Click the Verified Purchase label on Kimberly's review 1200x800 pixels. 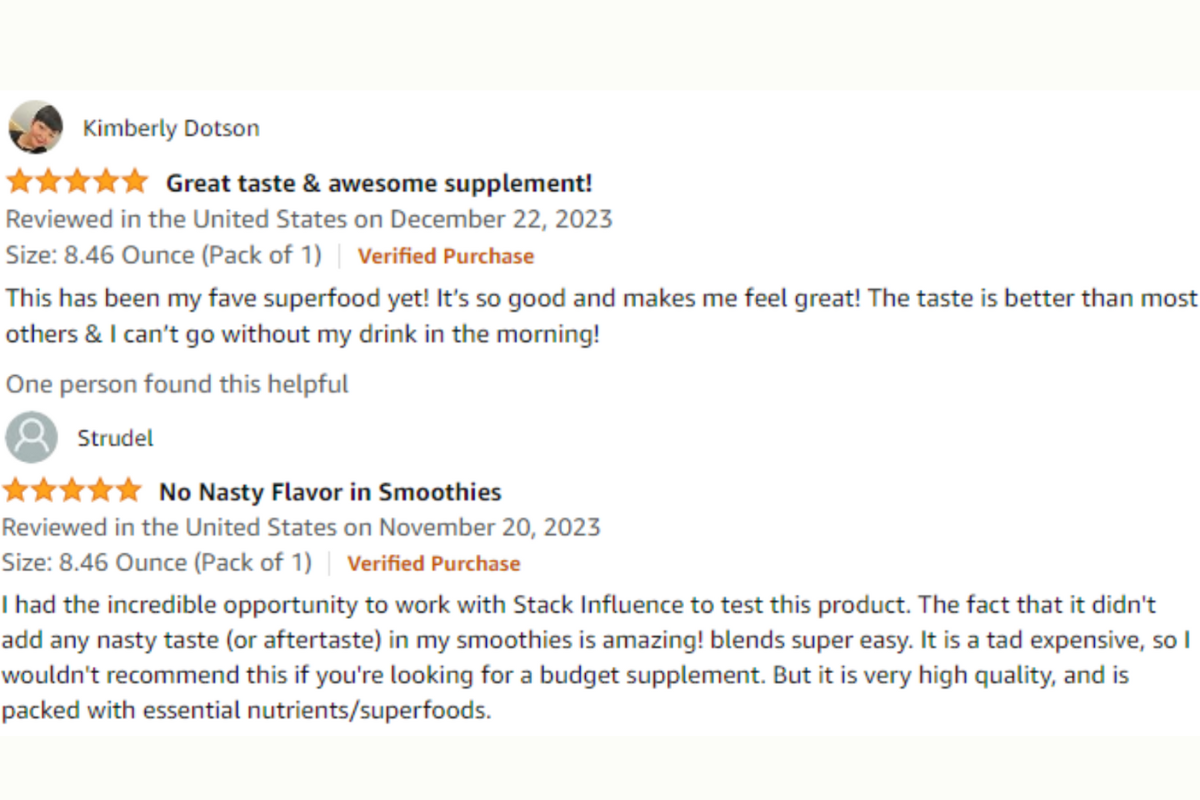click(445, 256)
